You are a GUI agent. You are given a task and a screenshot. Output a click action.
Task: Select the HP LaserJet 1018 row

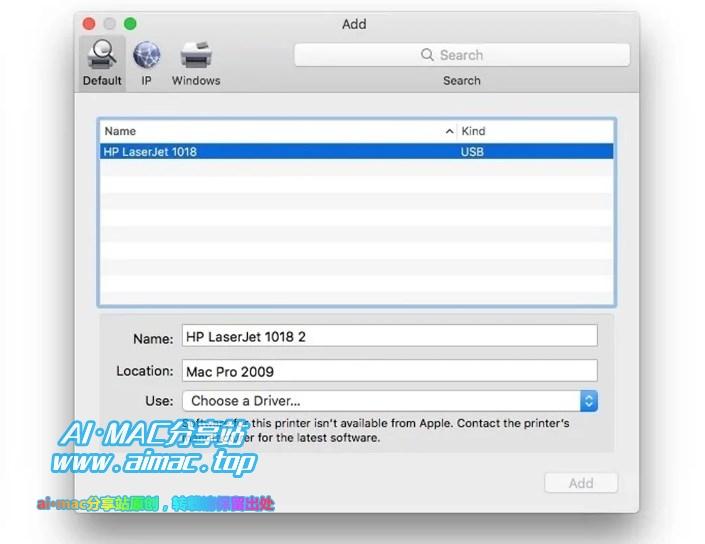356,152
